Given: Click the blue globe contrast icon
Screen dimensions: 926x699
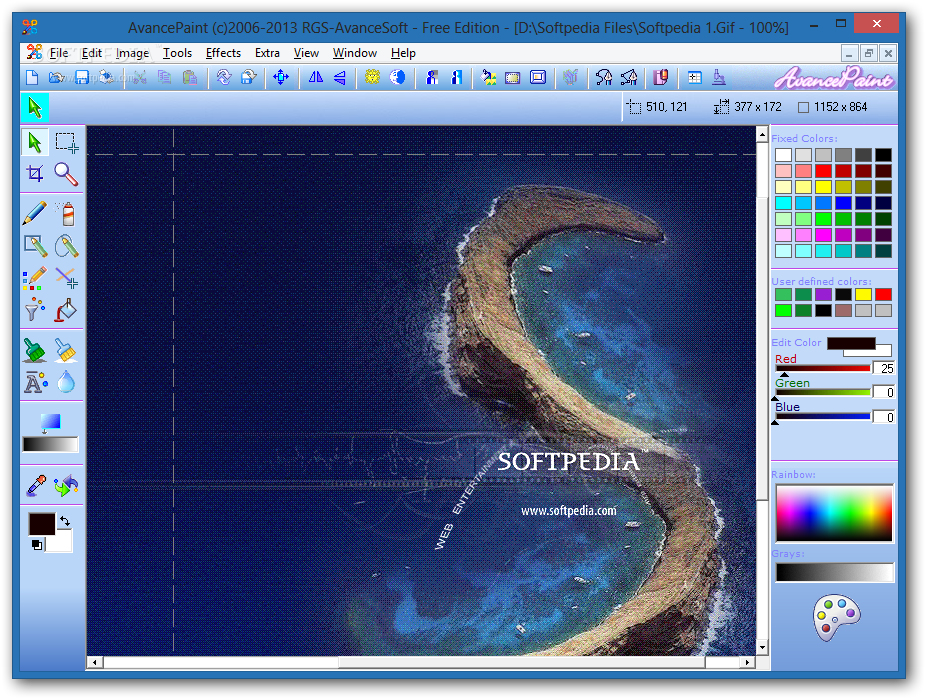Looking at the screenshot, I should (397, 77).
